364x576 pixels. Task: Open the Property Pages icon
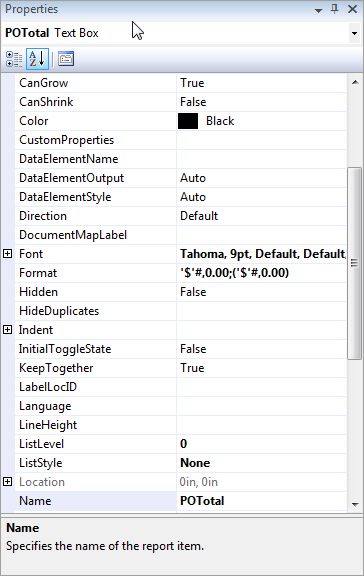66,59
